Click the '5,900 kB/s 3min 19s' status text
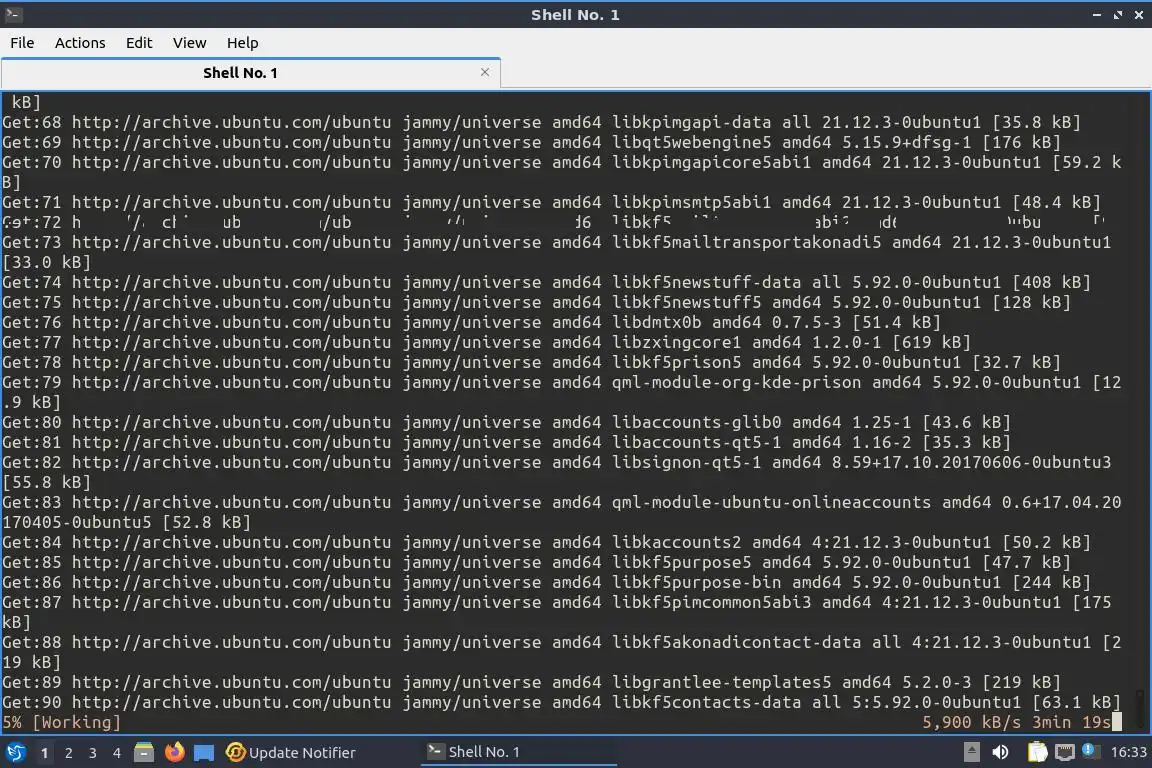Viewport: 1152px width, 768px height. coord(1017,722)
